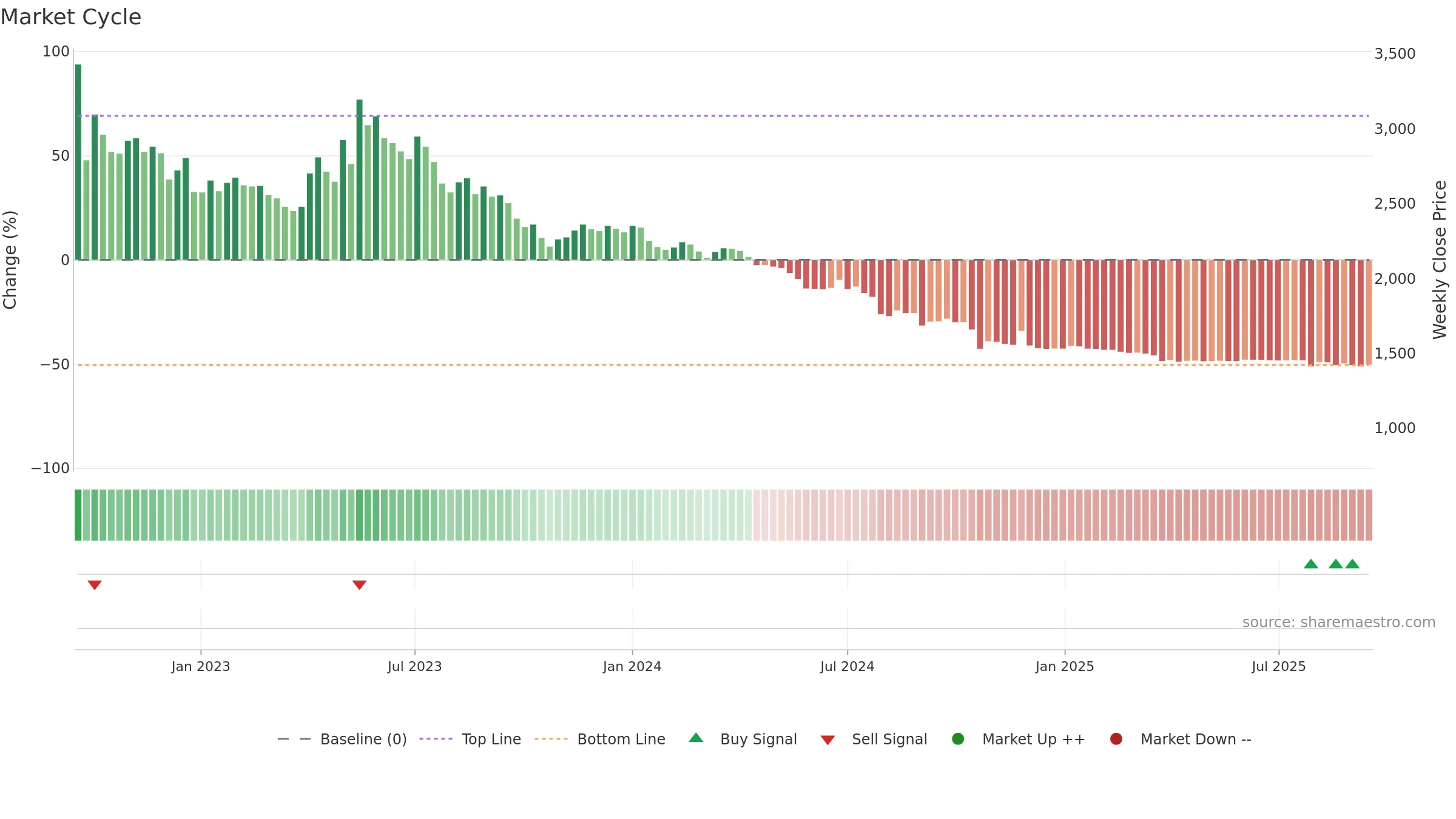Viewport: 1456px width, 819px height.
Task: Click the Jan 2024 axis label
Action: [x=632, y=666]
